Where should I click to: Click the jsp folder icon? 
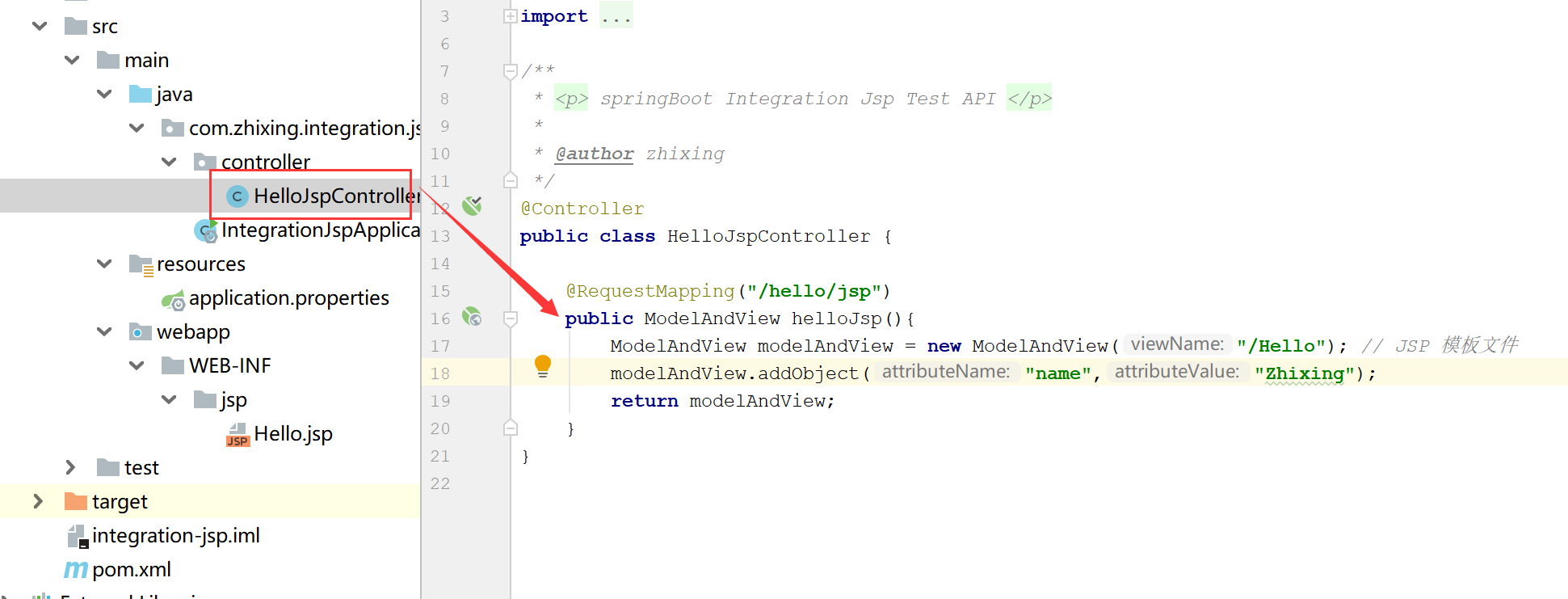[205, 399]
